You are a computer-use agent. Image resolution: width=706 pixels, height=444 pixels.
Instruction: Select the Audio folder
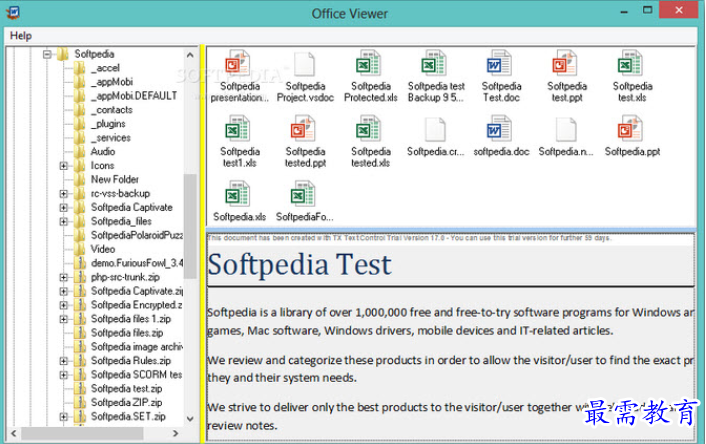tap(103, 152)
